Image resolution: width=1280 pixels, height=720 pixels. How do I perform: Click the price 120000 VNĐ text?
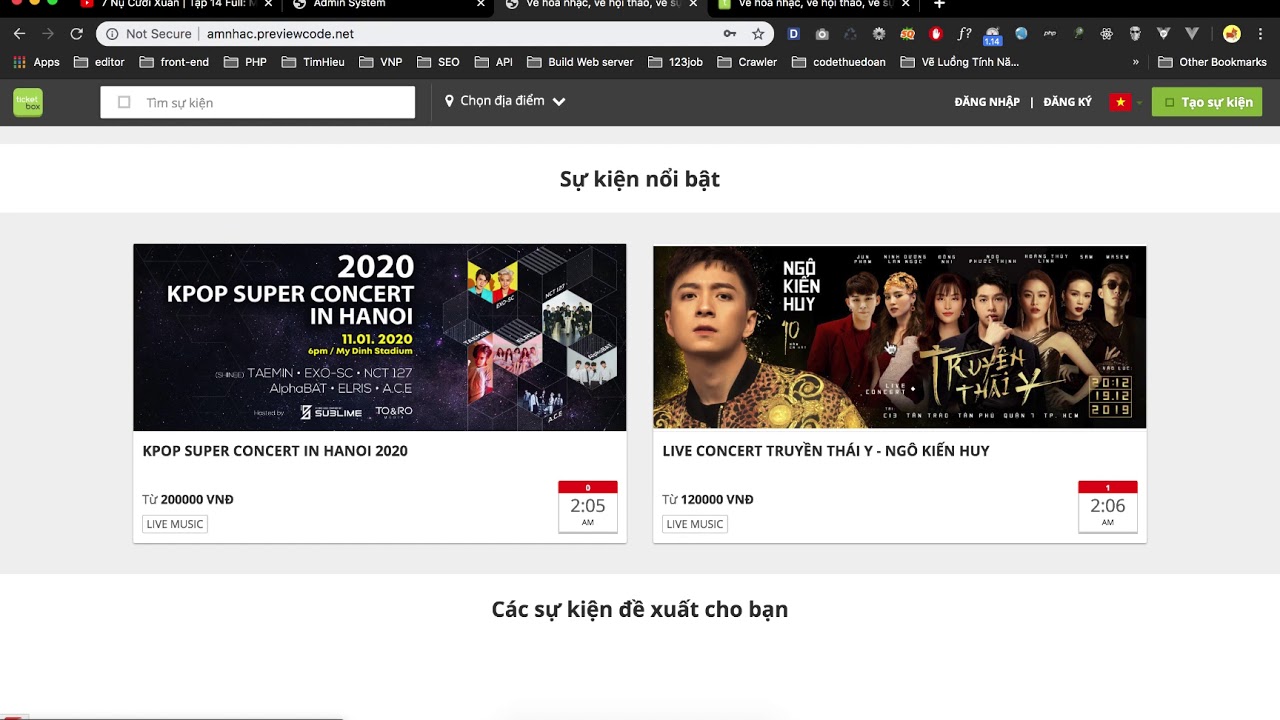tap(717, 499)
